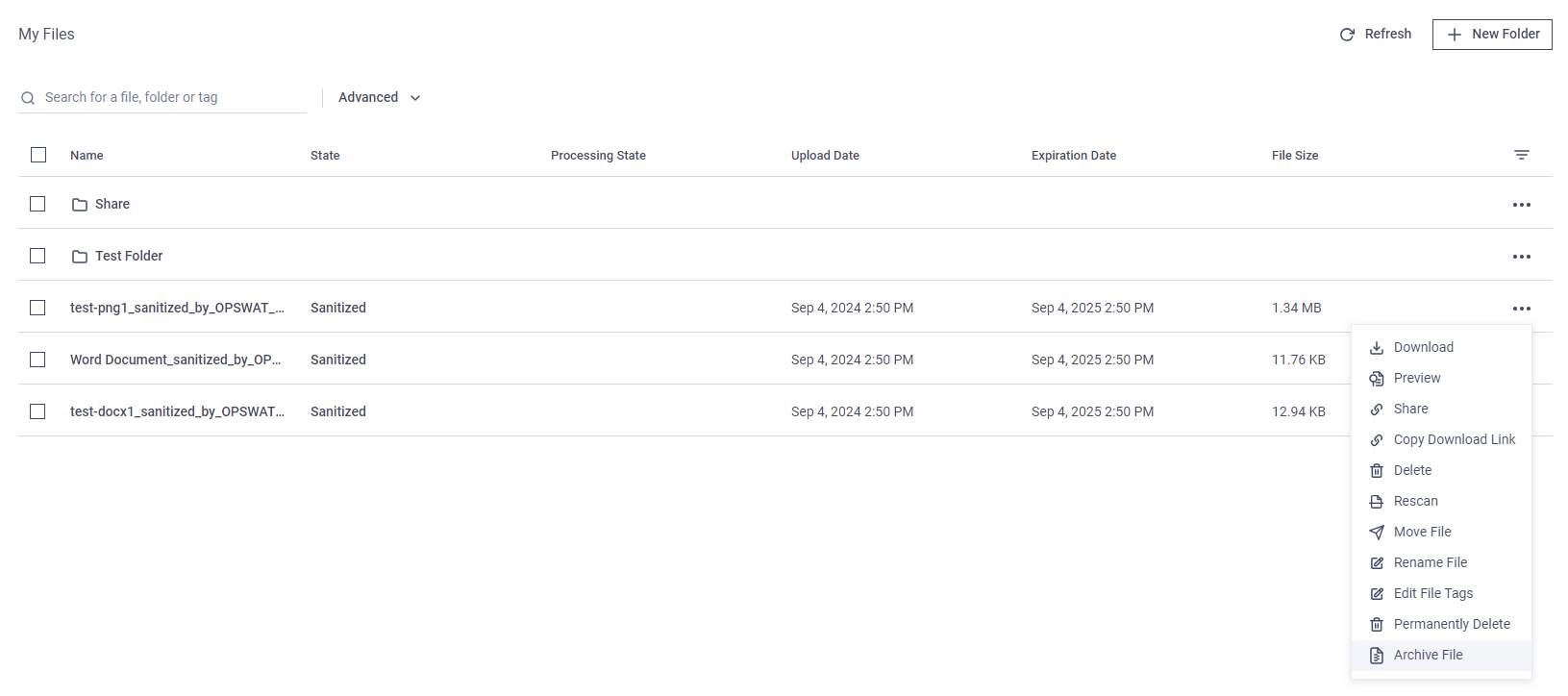The width and height of the screenshot is (1568, 696).
Task: Open the three-dot menu for Share folder
Action: pos(1522,205)
